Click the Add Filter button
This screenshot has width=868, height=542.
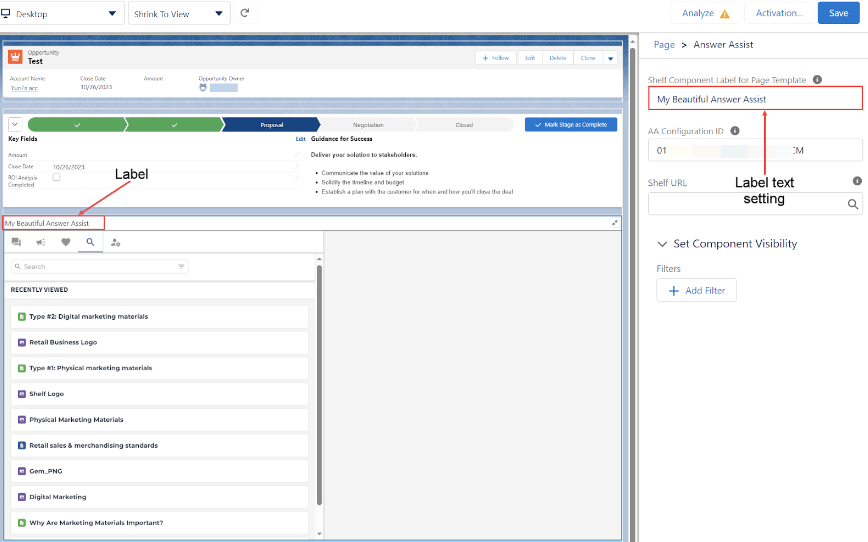point(696,291)
